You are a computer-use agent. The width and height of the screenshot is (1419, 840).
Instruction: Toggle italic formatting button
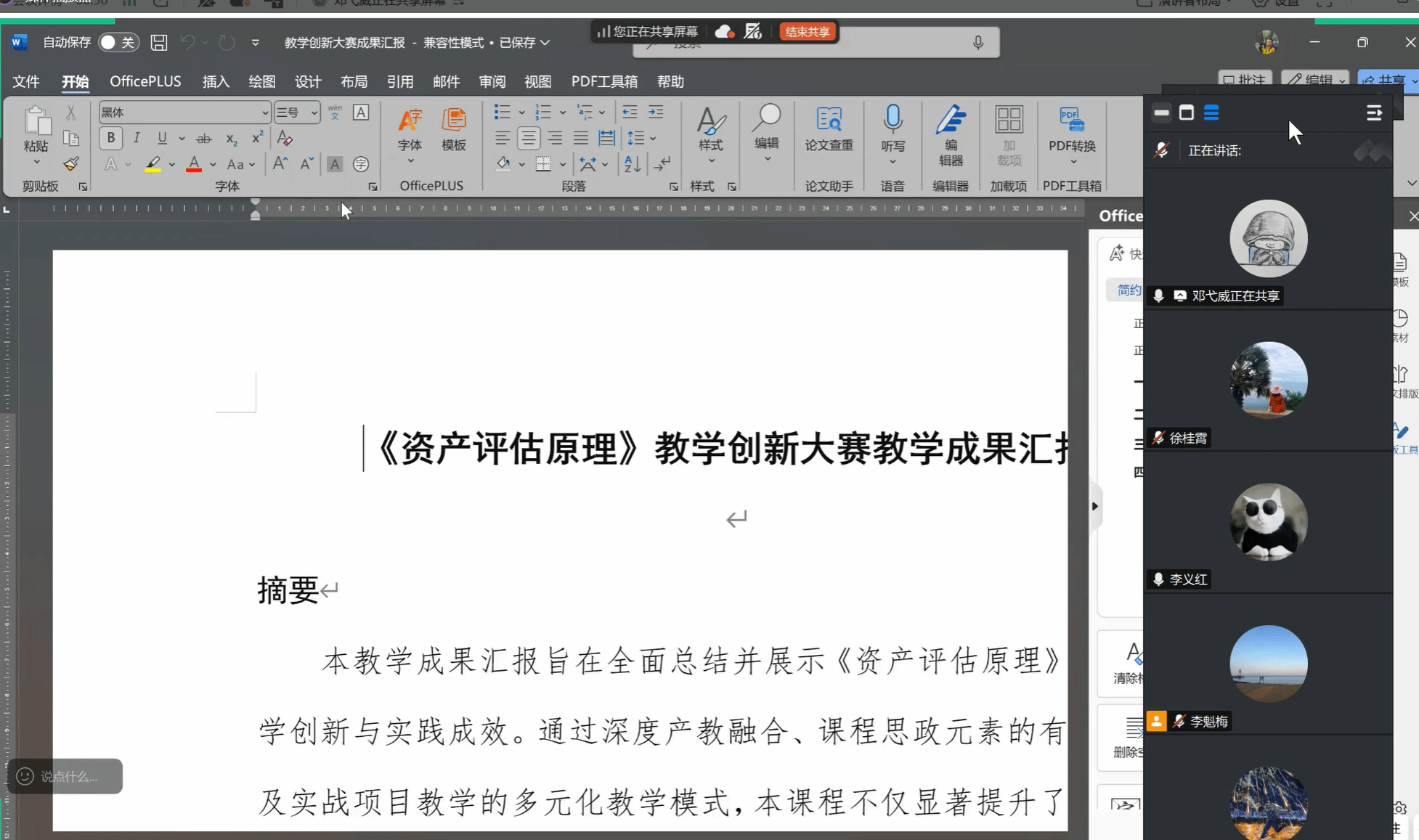click(137, 138)
